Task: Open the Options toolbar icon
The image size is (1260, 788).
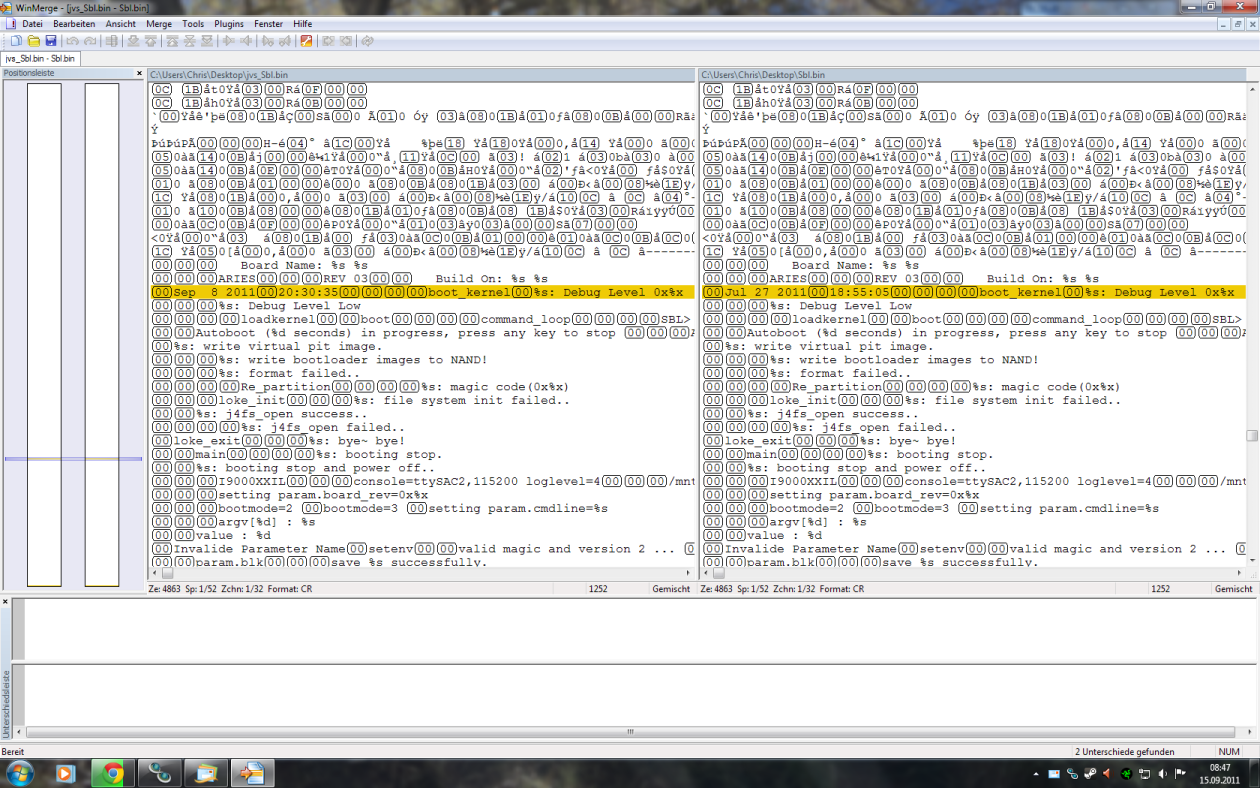Action: [x=306, y=41]
